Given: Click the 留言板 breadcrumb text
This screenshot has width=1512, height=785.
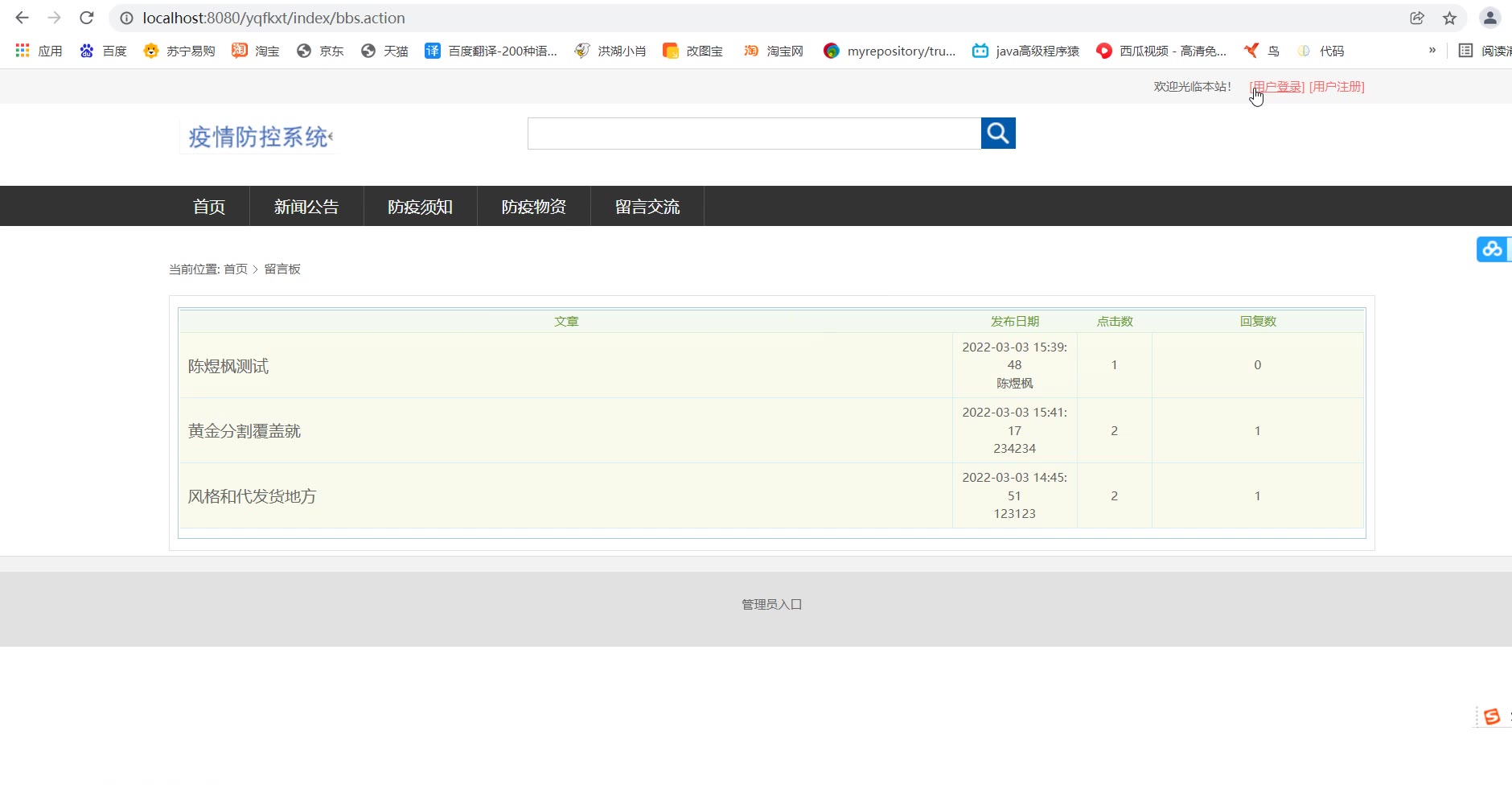Looking at the screenshot, I should (282, 269).
